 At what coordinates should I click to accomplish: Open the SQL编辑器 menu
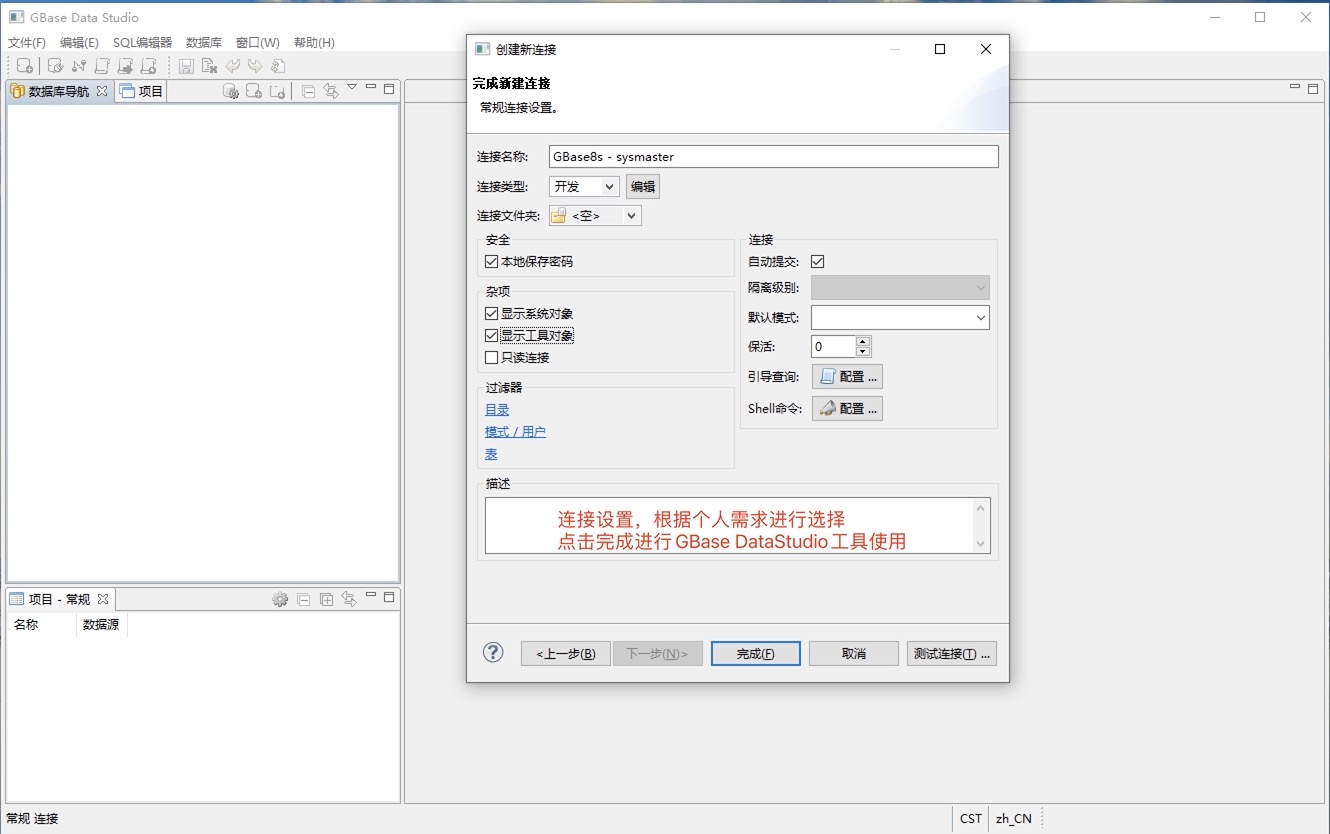pyautogui.click(x=142, y=43)
